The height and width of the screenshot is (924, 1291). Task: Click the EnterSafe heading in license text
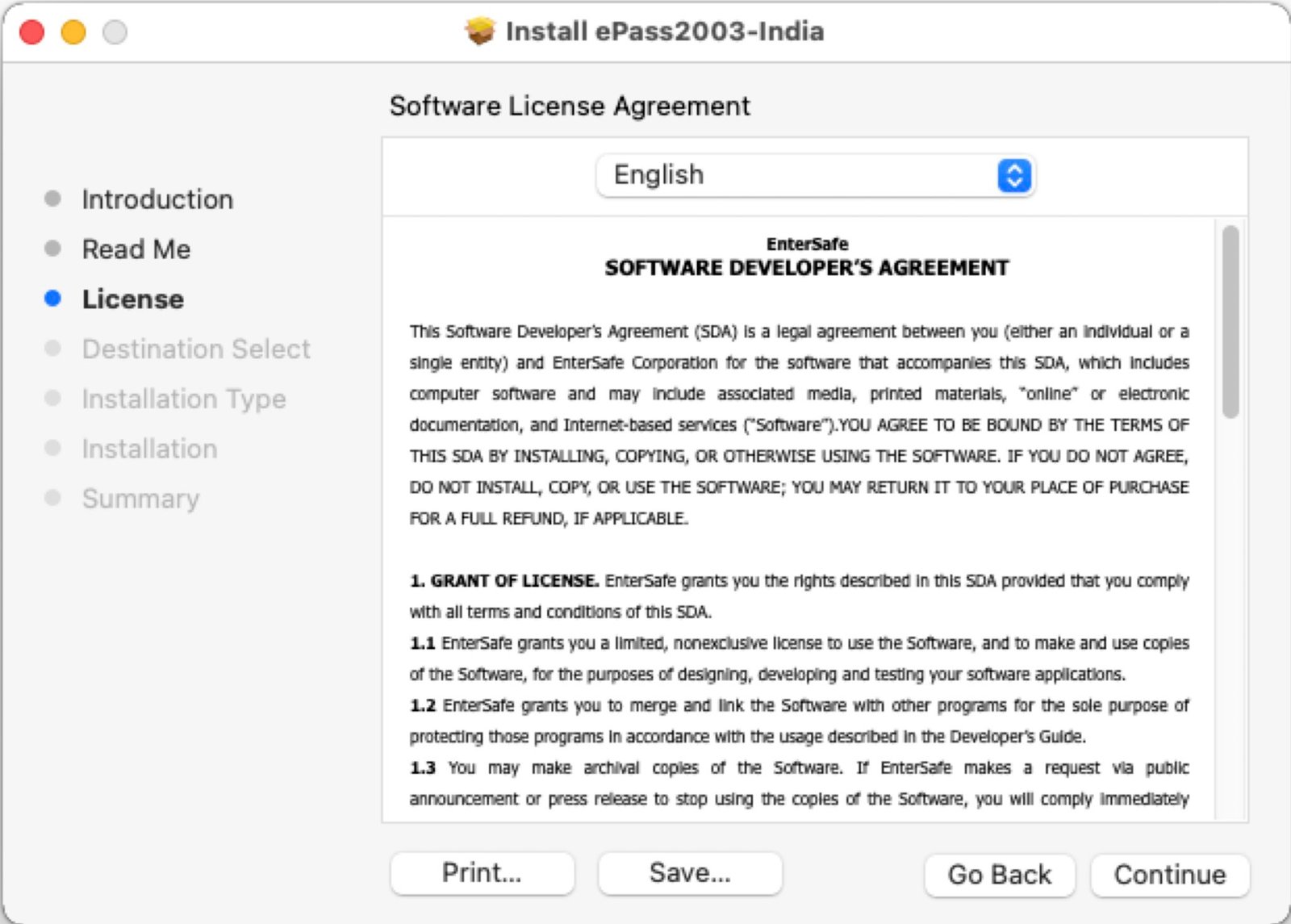(x=807, y=244)
